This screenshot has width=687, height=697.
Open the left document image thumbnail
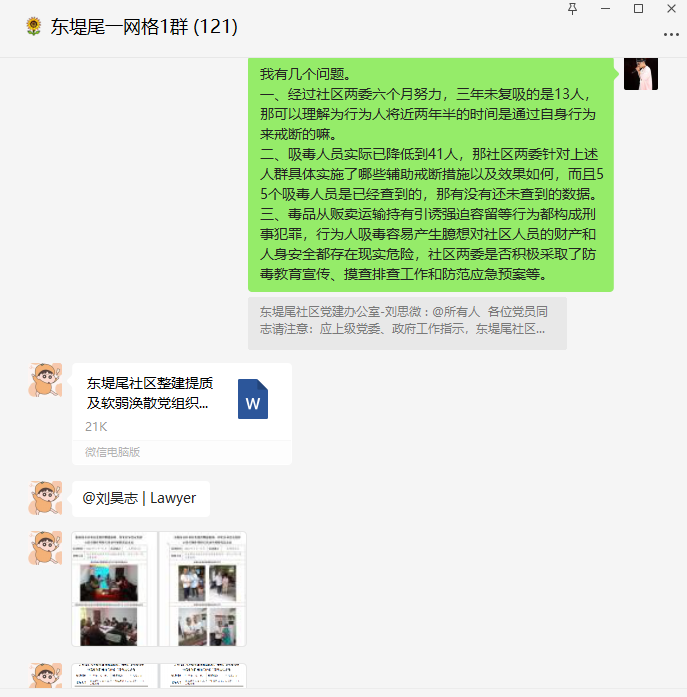tap(115, 589)
